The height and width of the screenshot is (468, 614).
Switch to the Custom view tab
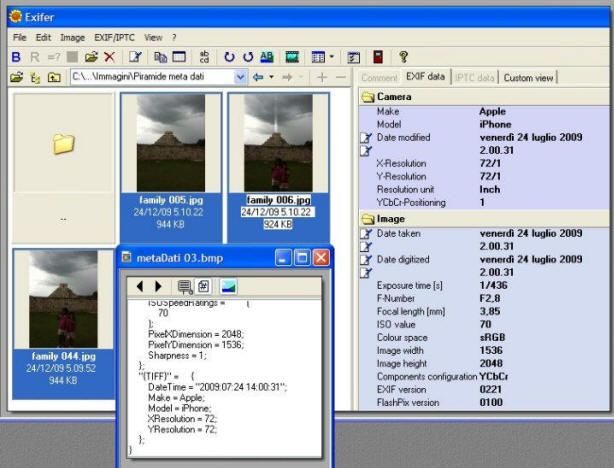531,77
